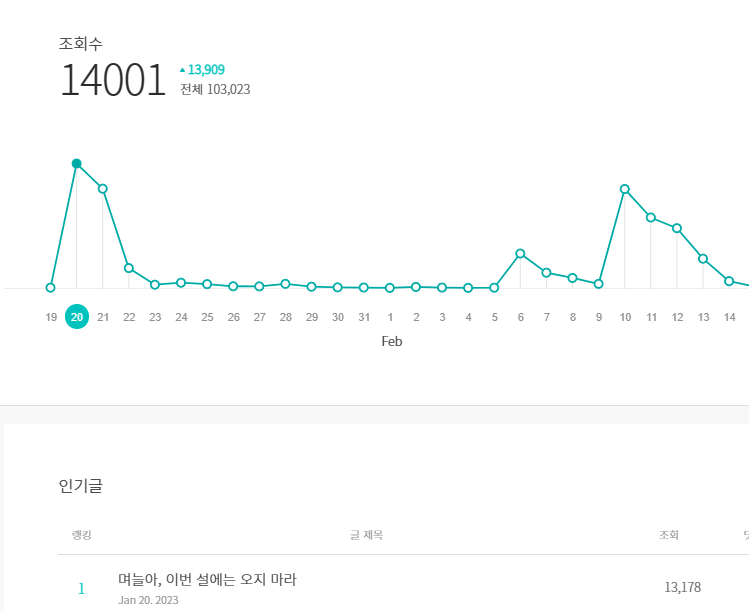The image size is (749, 612).
Task: Click the data point for Feb 6
Action: 520,254
